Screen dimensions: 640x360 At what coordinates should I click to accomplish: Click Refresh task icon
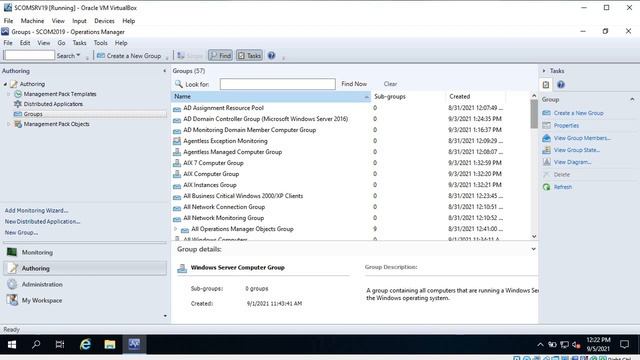click(x=547, y=187)
